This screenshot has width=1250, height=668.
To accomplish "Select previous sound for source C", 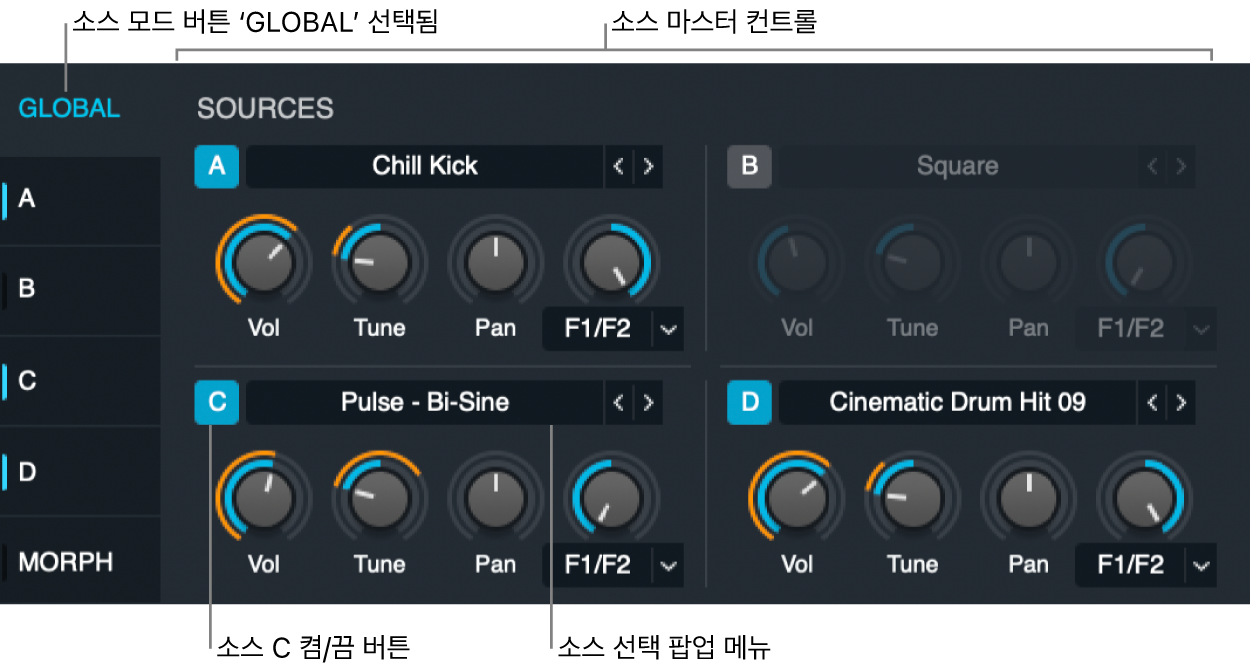I will tap(619, 402).
